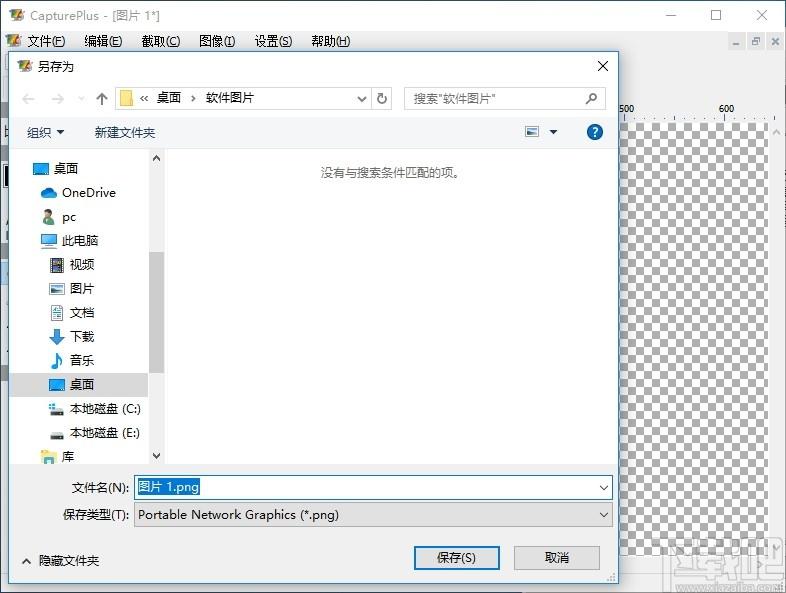
Task: Change the view layout icon
Action: tap(532, 132)
